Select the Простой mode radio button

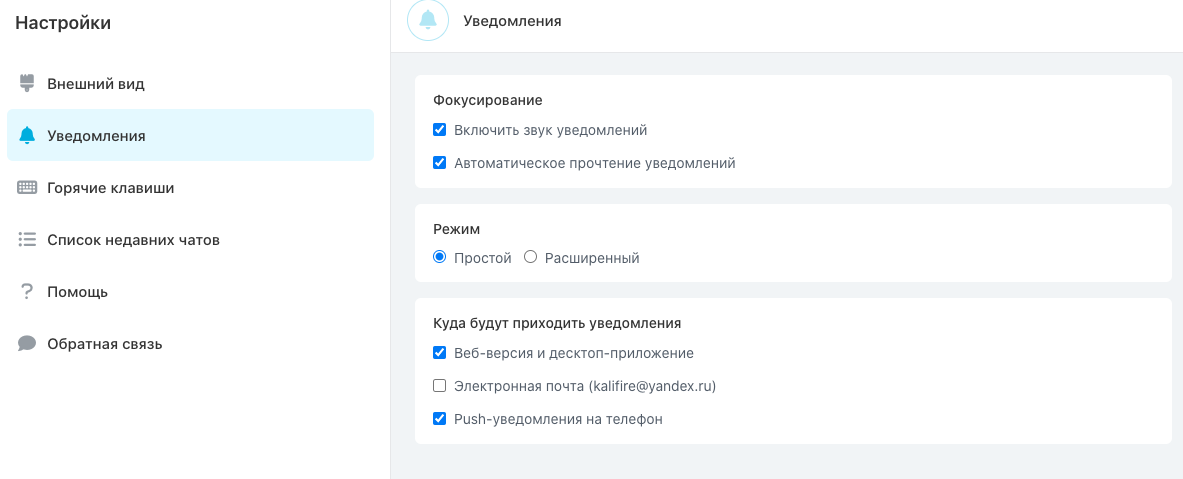point(440,257)
